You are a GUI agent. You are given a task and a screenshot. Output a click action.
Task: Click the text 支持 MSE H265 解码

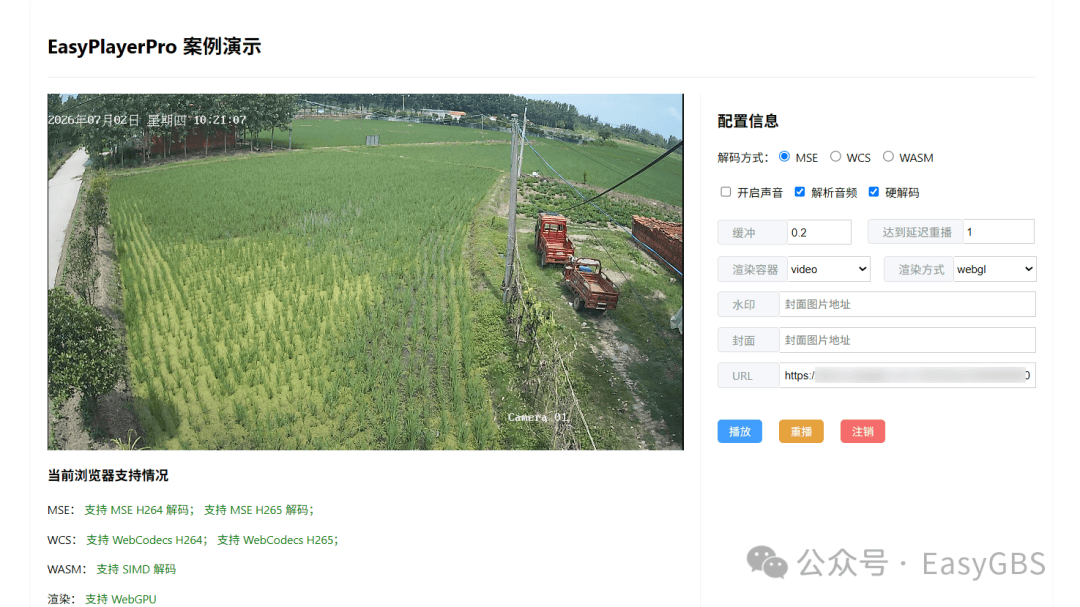[x=256, y=510]
